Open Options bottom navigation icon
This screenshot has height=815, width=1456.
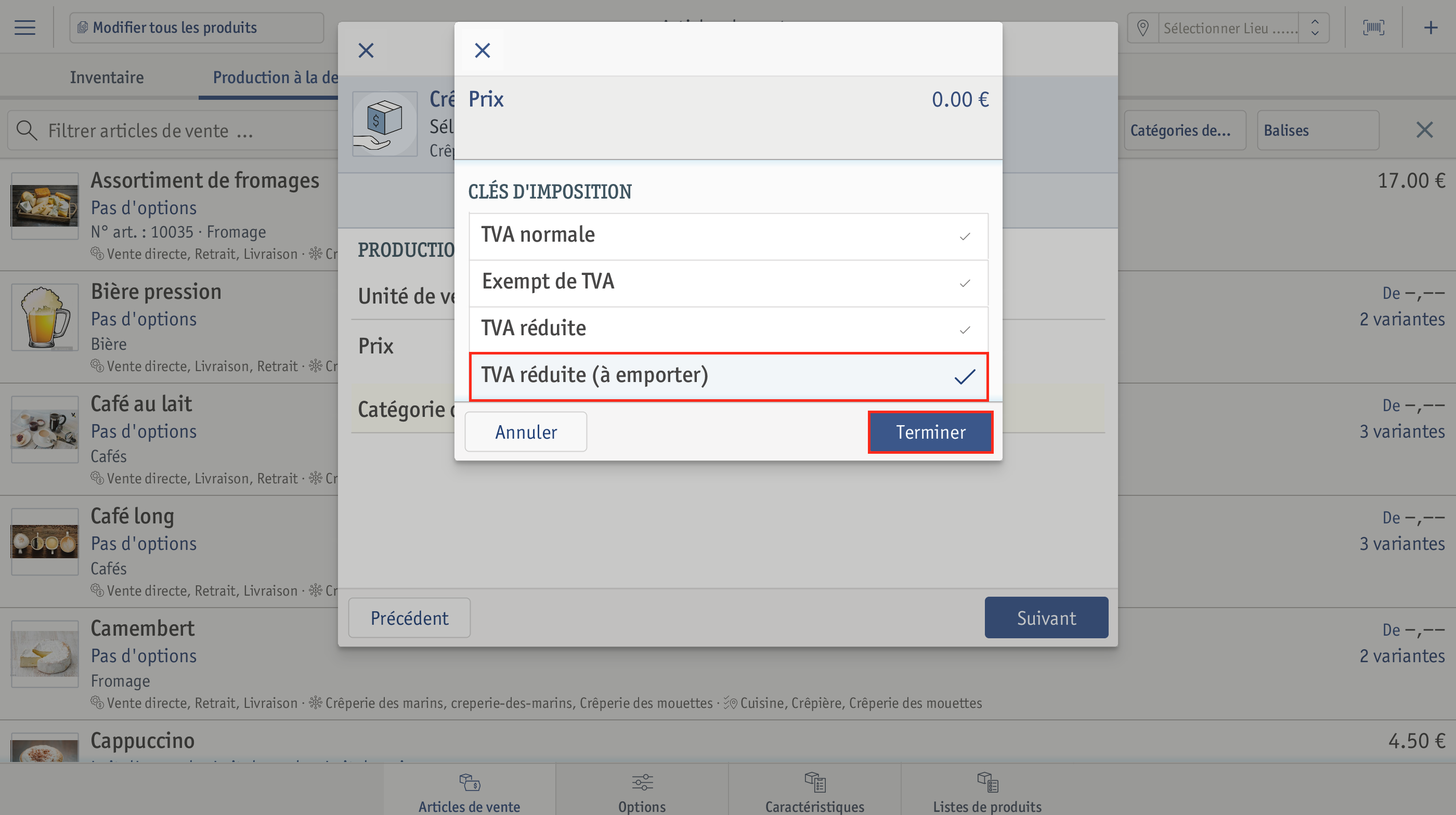[x=642, y=782]
